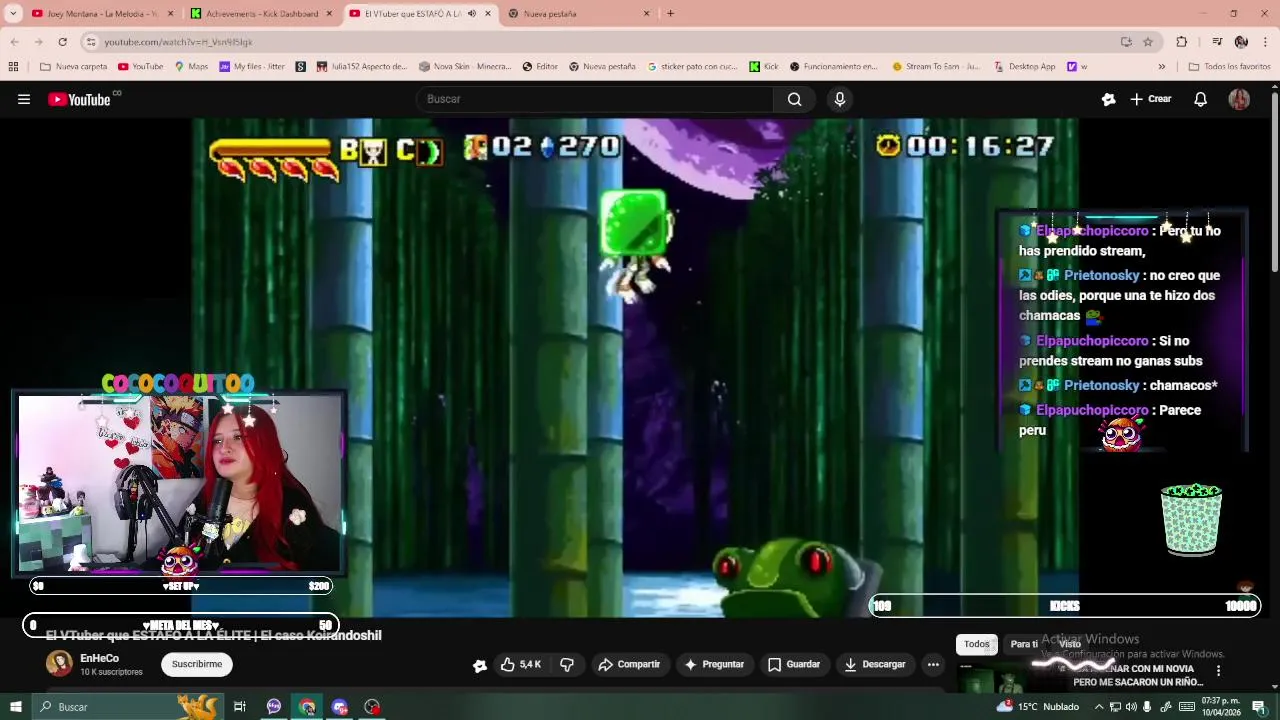Open the YouTube account avatar menu

point(1239,99)
